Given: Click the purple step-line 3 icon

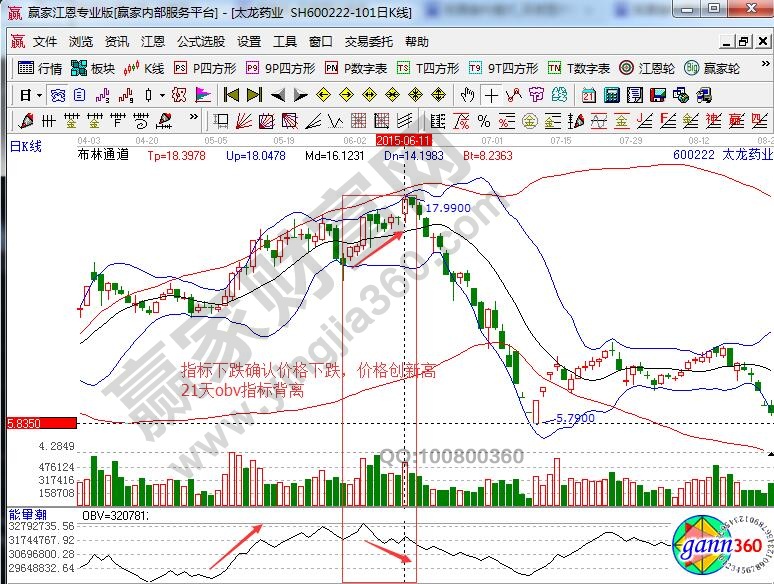Looking at the screenshot, I should pyautogui.click(x=103, y=95).
